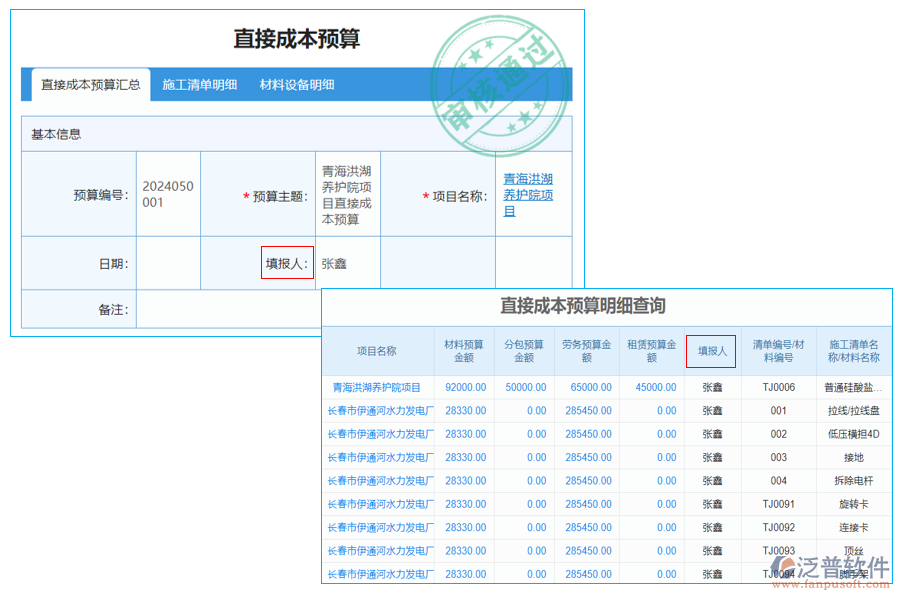This screenshot has width=900, height=600.
Task: Click the 备注 input field
Action: click(x=228, y=310)
